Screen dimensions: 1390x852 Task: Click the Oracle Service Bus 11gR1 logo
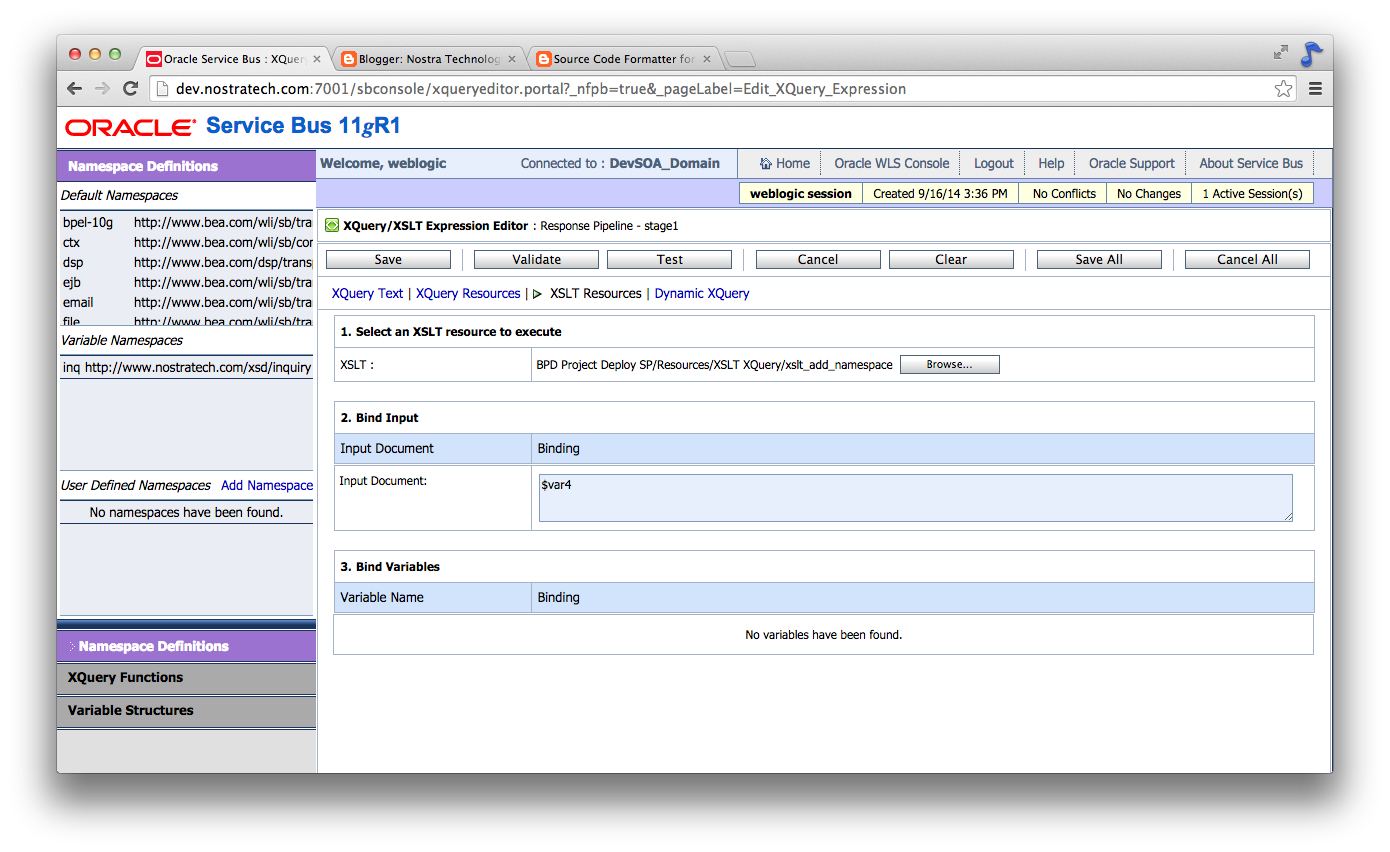pos(233,127)
